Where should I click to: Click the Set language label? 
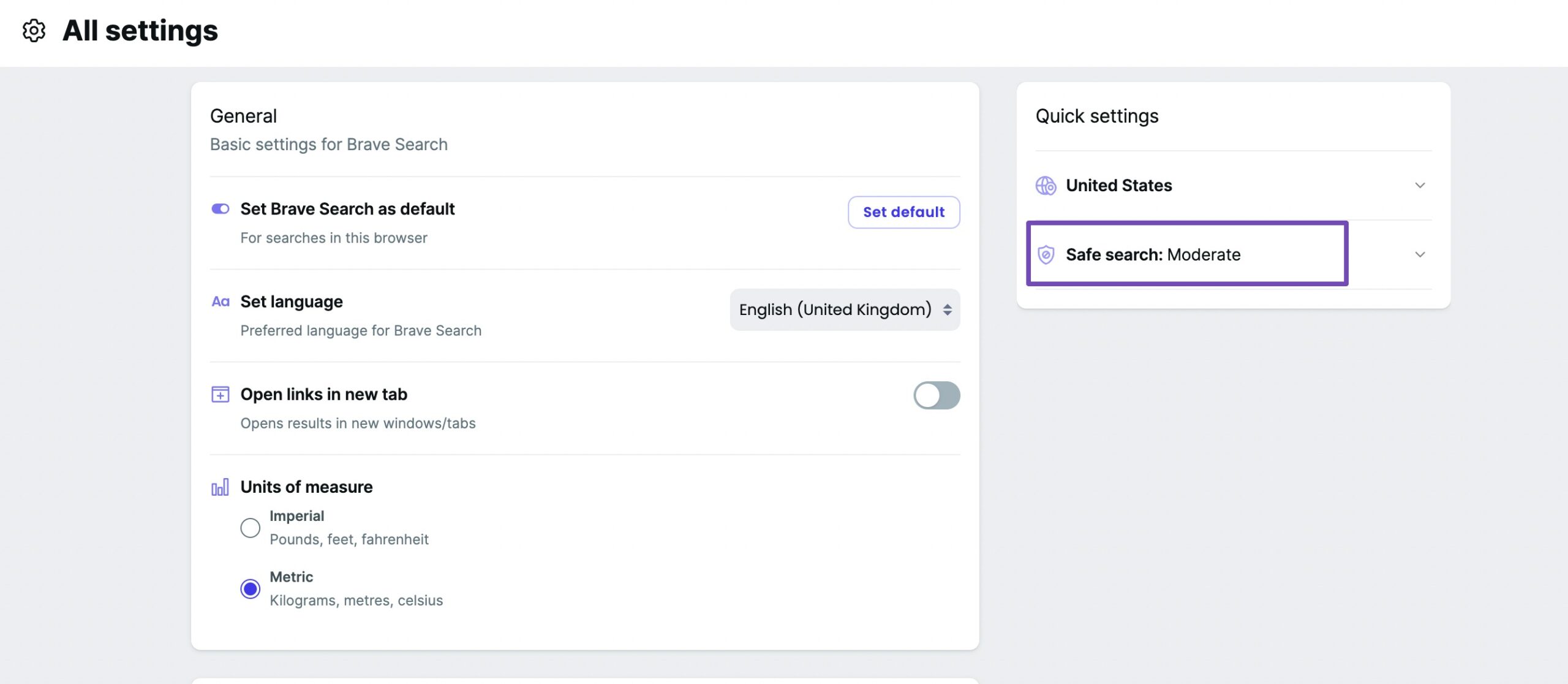click(x=292, y=302)
